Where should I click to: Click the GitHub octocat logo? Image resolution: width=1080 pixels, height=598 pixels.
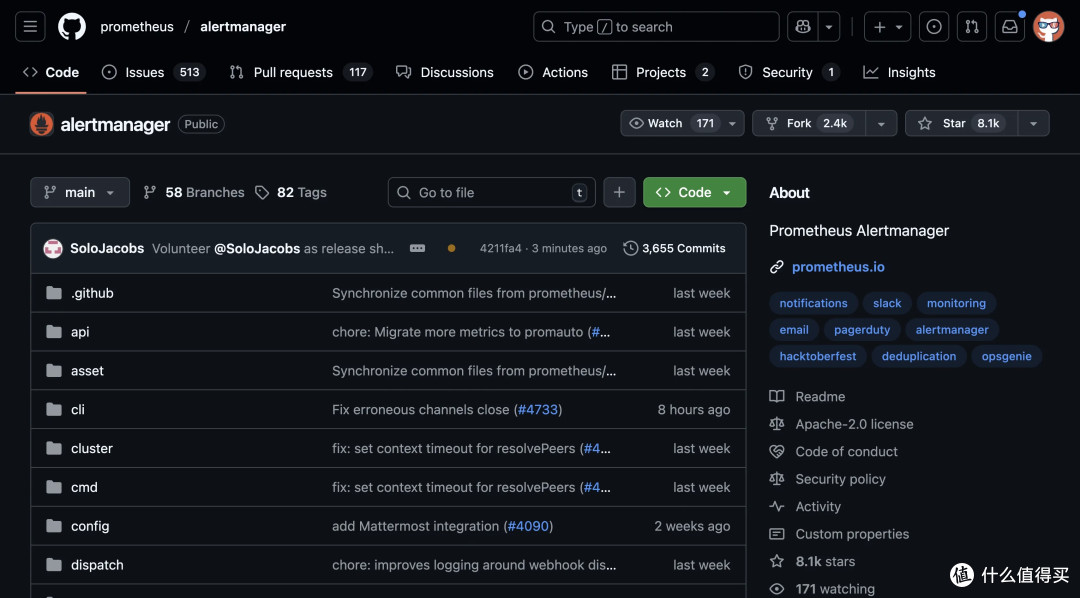(72, 27)
